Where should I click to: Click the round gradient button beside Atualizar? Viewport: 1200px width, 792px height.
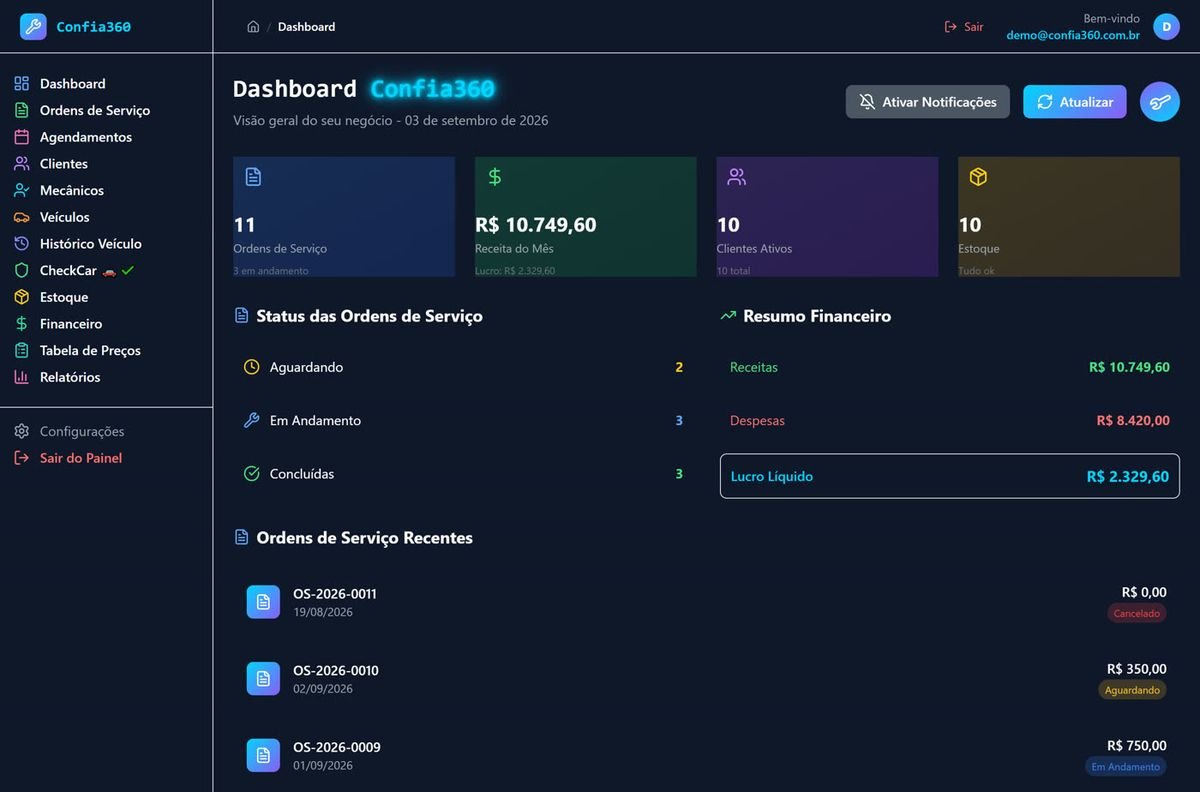pyautogui.click(x=1160, y=102)
